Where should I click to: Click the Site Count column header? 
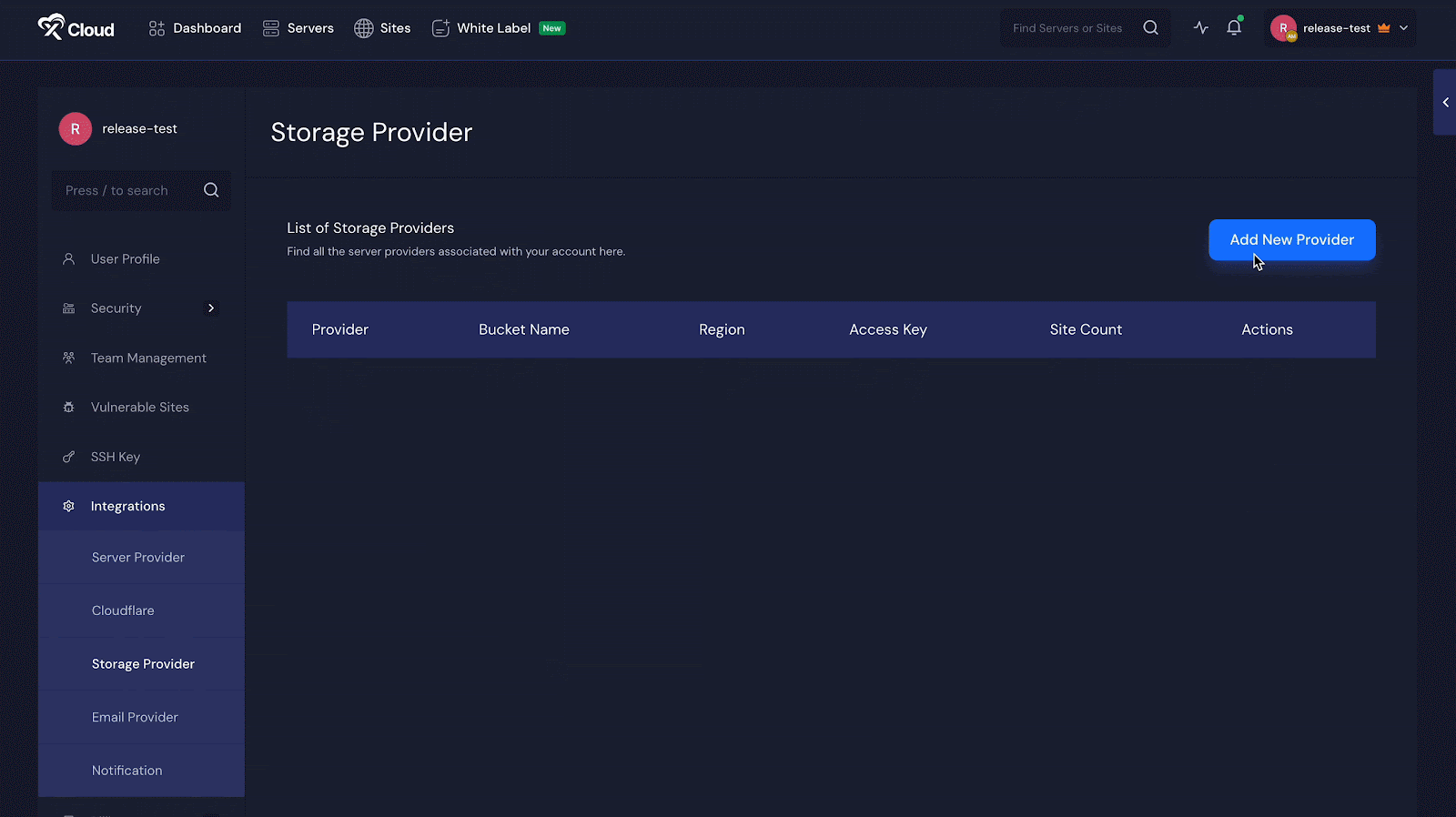pos(1086,329)
